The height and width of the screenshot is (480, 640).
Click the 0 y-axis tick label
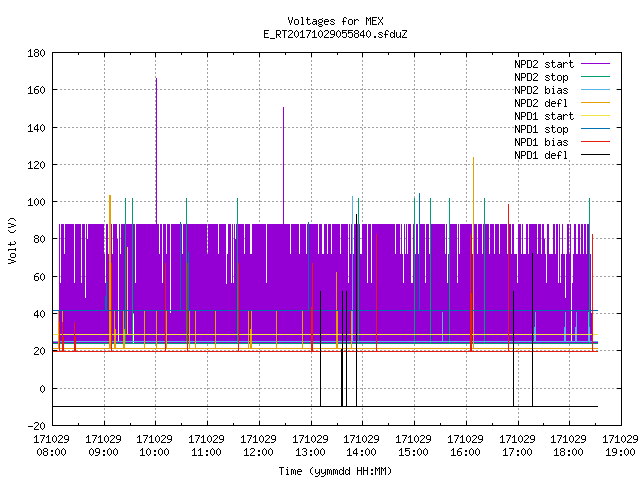click(42, 389)
